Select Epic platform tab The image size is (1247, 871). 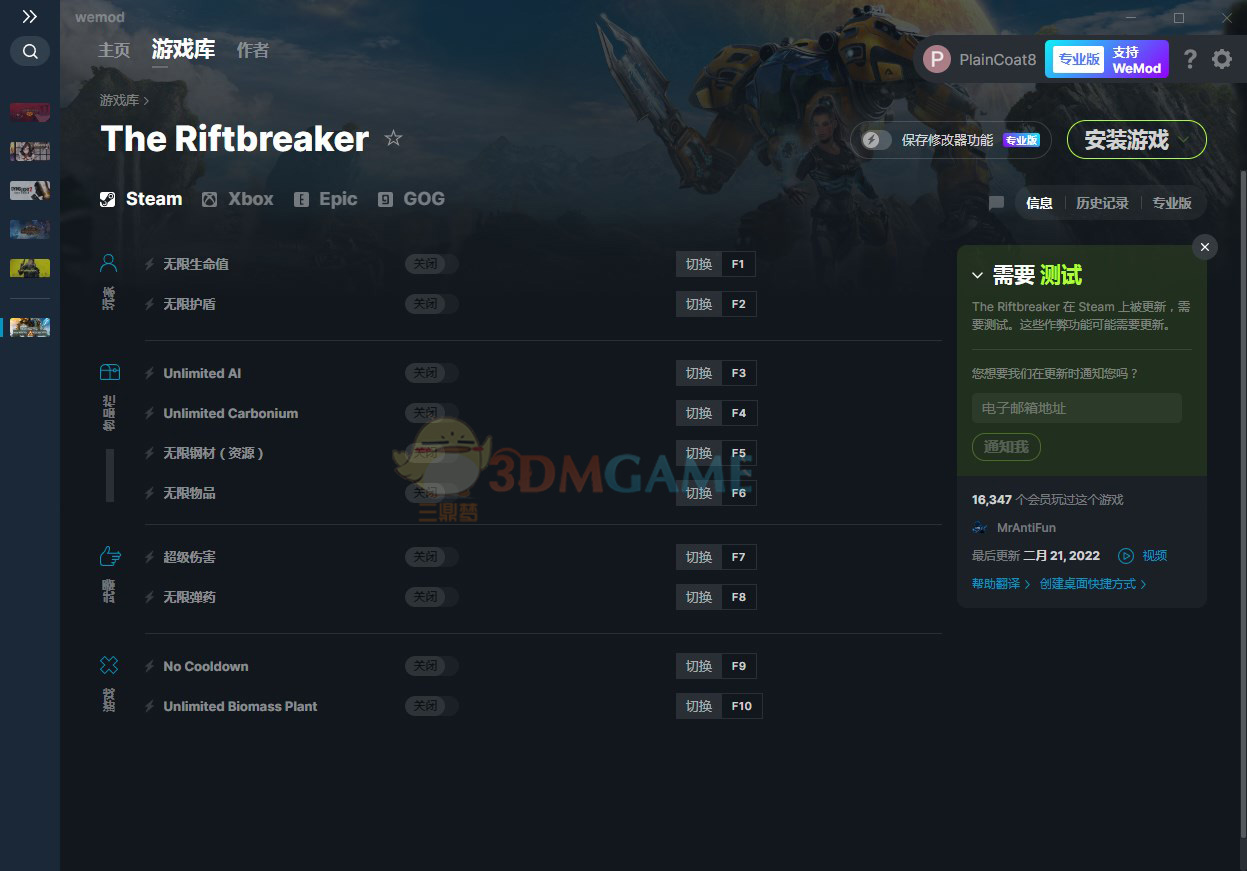tap(326, 199)
